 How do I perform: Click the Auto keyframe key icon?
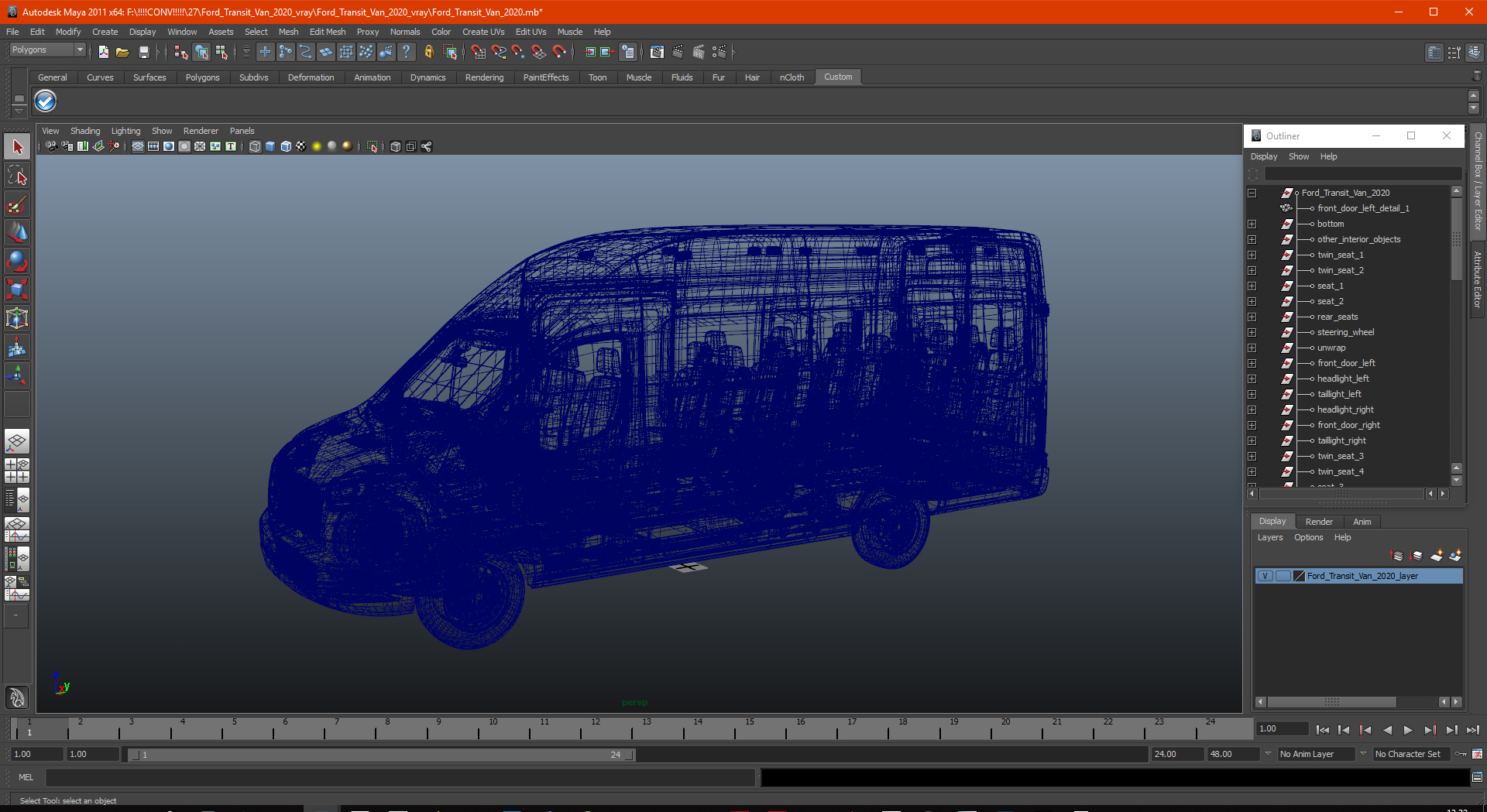(1461, 754)
